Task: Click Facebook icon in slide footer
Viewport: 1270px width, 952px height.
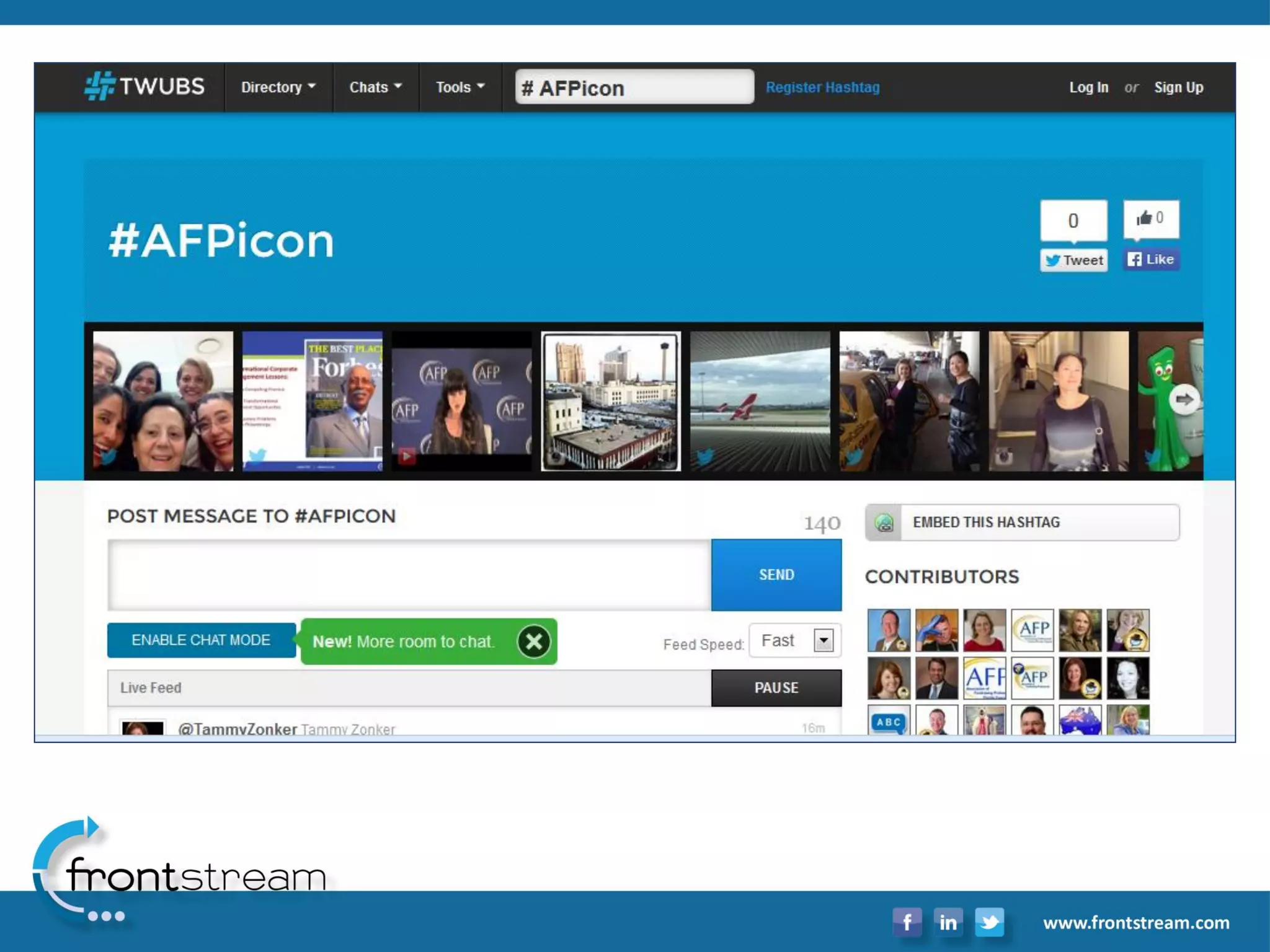Action: point(907,922)
